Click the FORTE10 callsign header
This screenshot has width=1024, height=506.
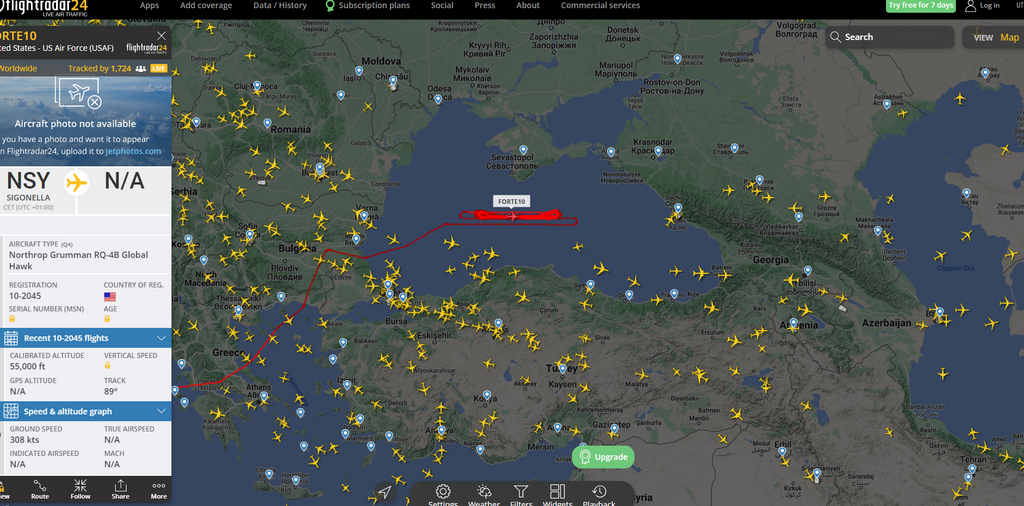(18, 36)
